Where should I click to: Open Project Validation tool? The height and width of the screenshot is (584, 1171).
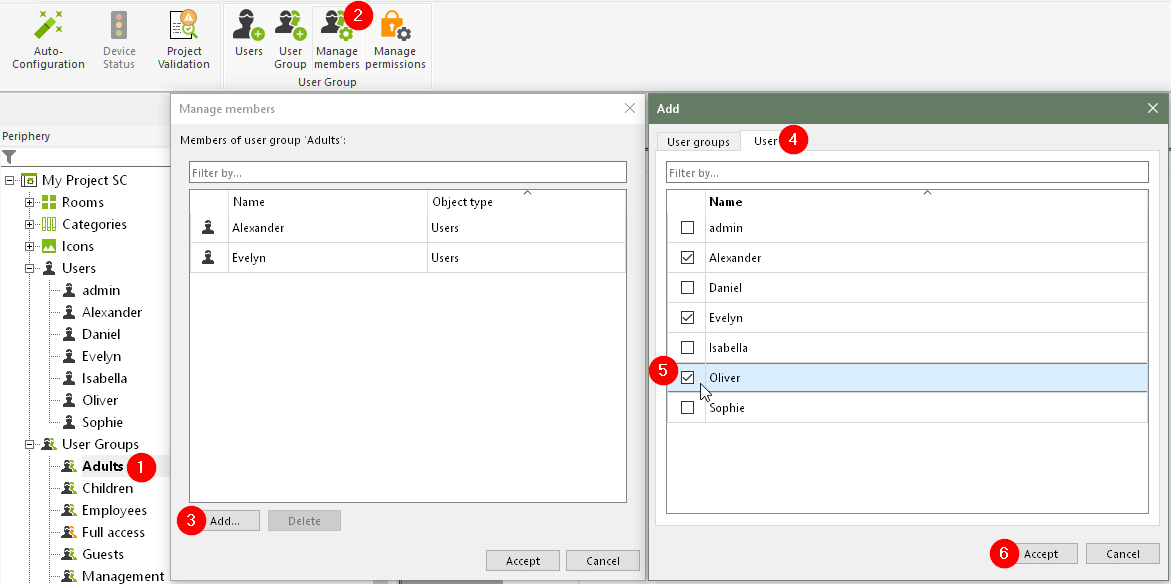coord(183,26)
